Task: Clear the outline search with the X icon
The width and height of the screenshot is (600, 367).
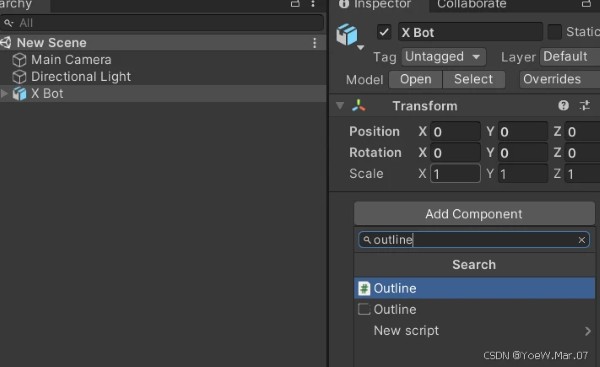Action: tap(582, 240)
